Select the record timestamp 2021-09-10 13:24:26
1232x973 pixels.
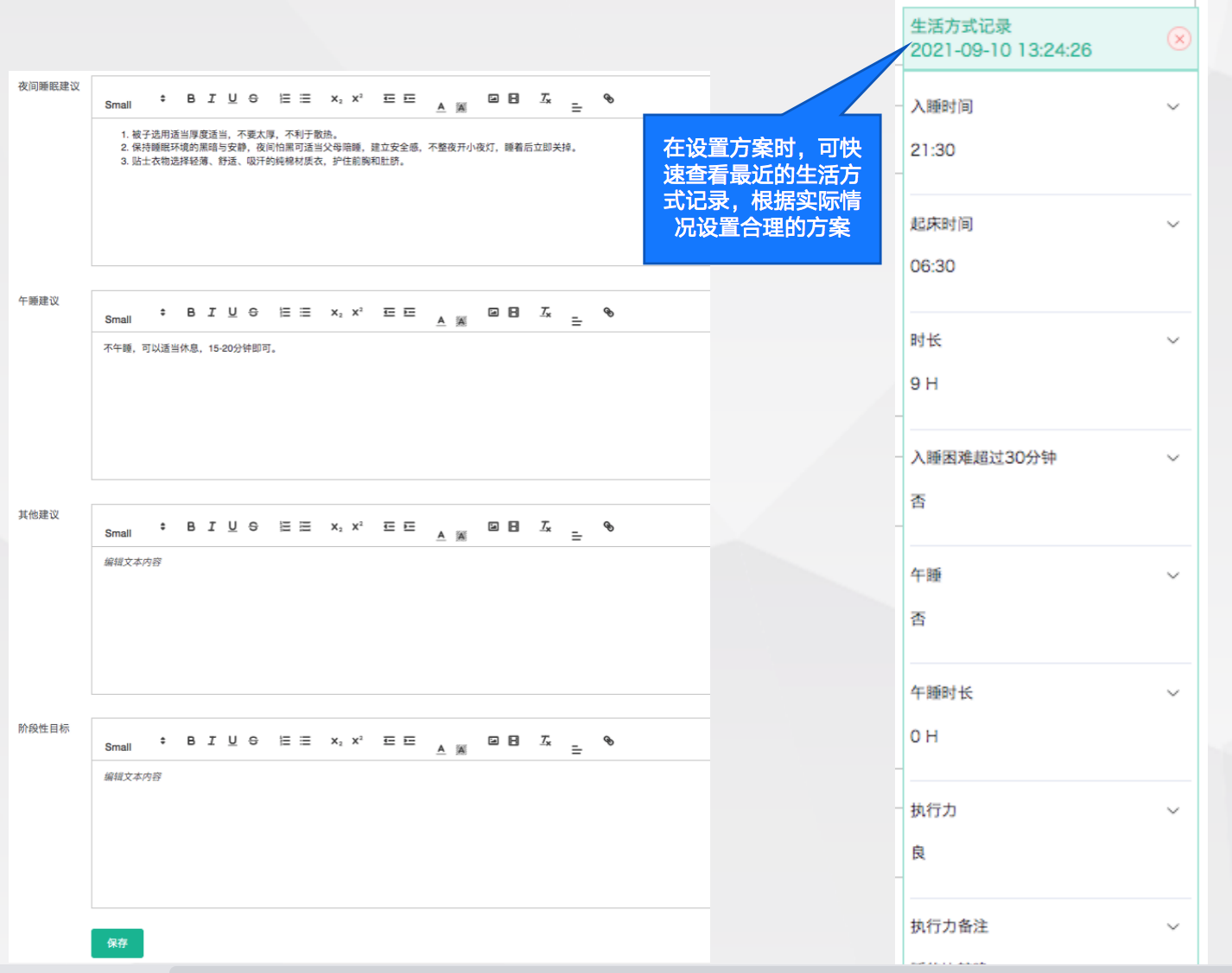1001,50
